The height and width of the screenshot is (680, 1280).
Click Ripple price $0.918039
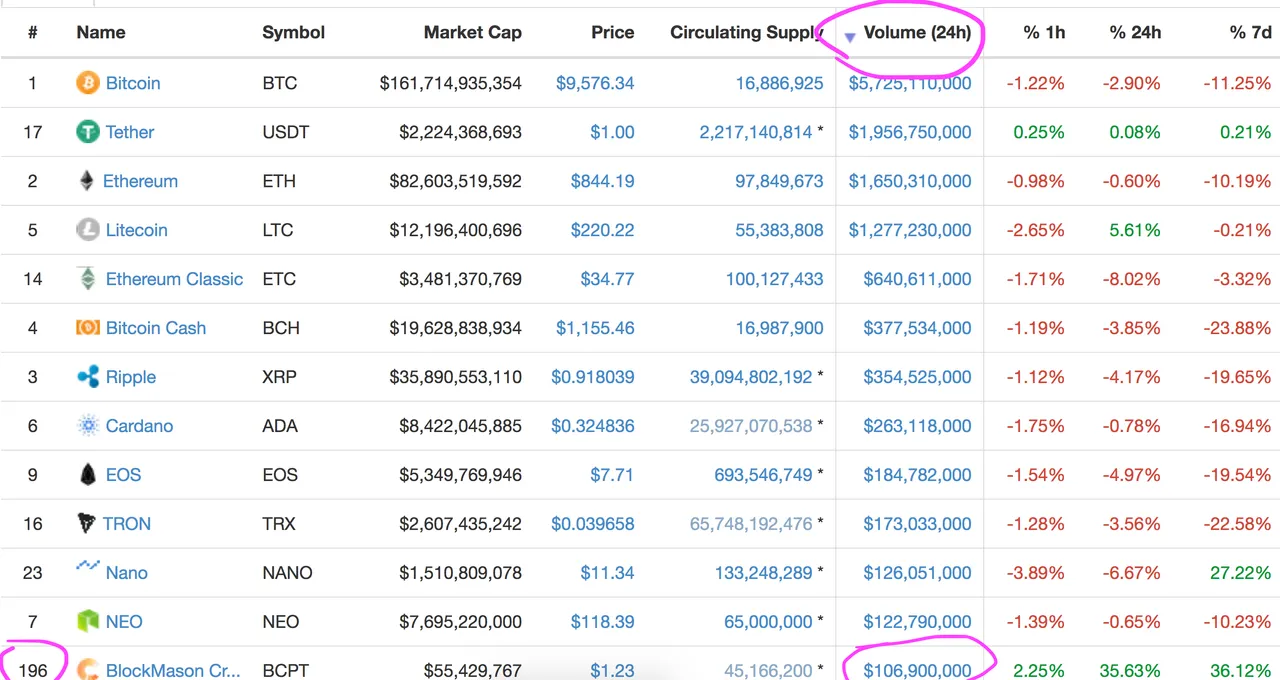point(593,377)
